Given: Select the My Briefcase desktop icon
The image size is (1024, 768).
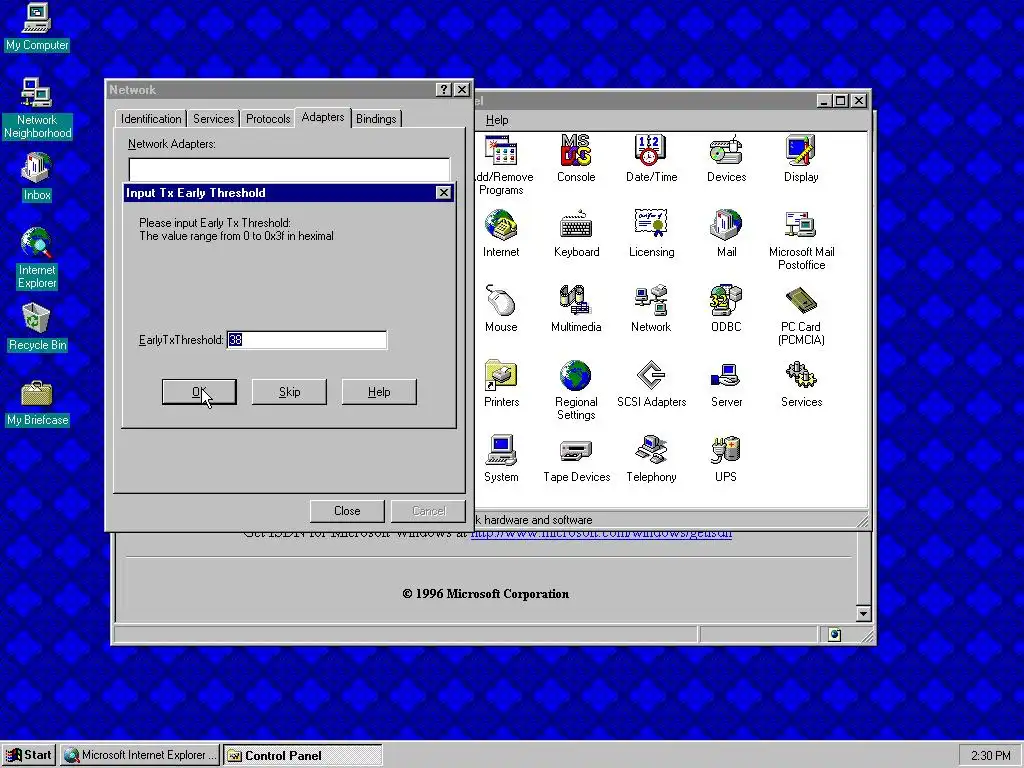Looking at the screenshot, I should point(37,404).
